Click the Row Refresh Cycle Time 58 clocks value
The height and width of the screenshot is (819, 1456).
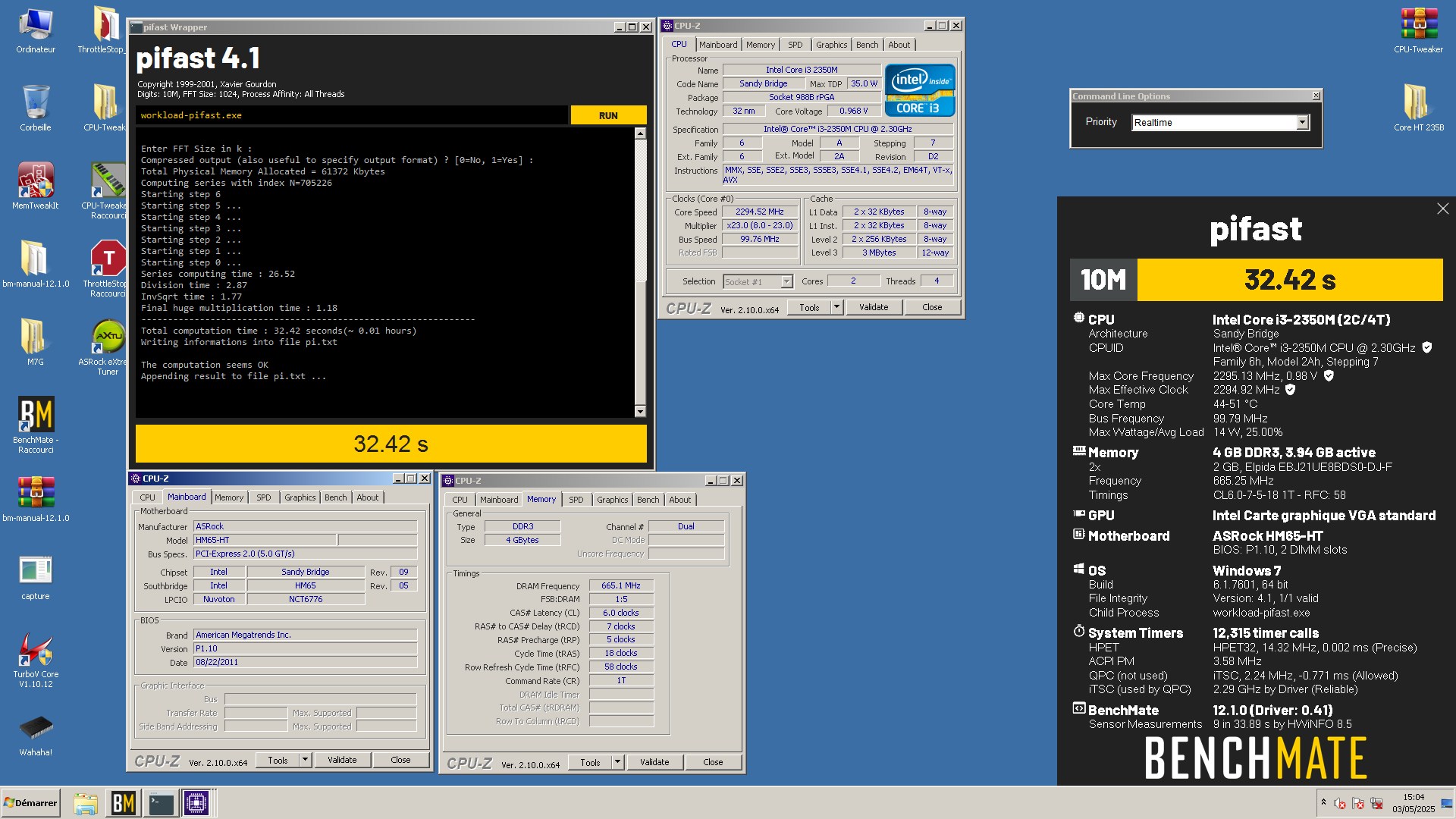(621, 667)
